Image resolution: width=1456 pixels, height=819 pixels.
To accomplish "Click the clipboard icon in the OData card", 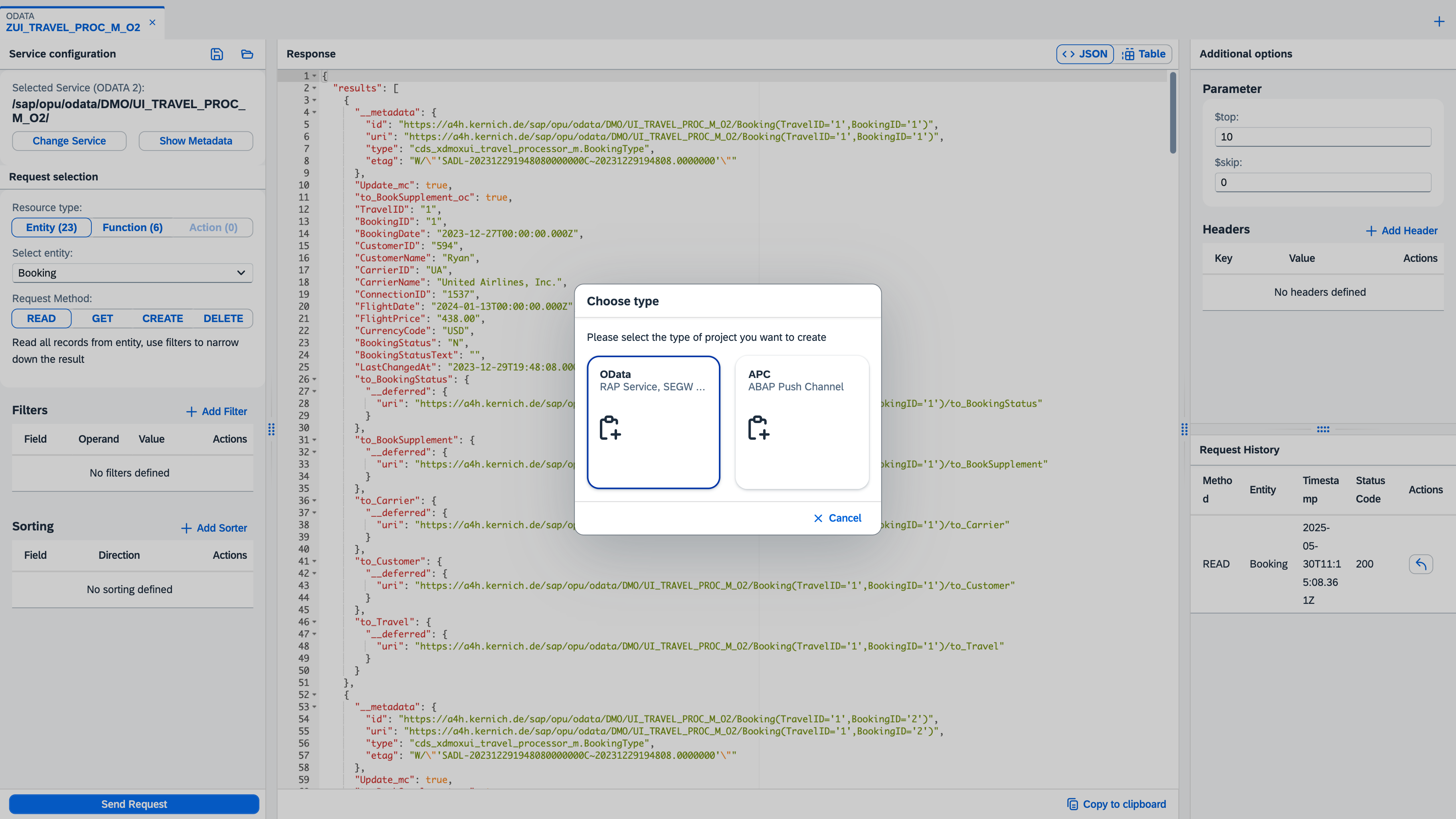I will tap(610, 428).
